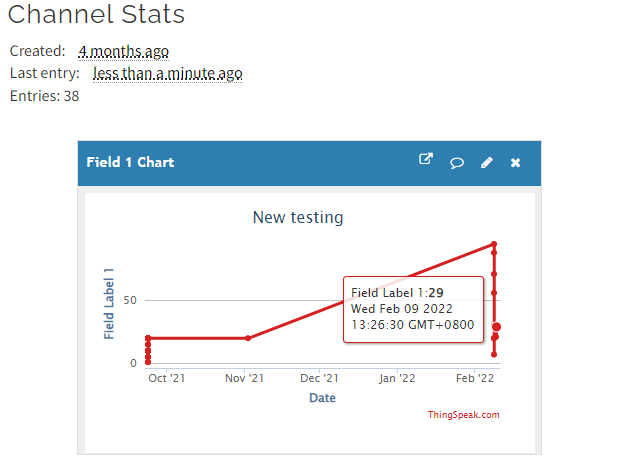Click the '4 months ago' created timestamp
This screenshot has width=624, height=464.
pos(123,51)
